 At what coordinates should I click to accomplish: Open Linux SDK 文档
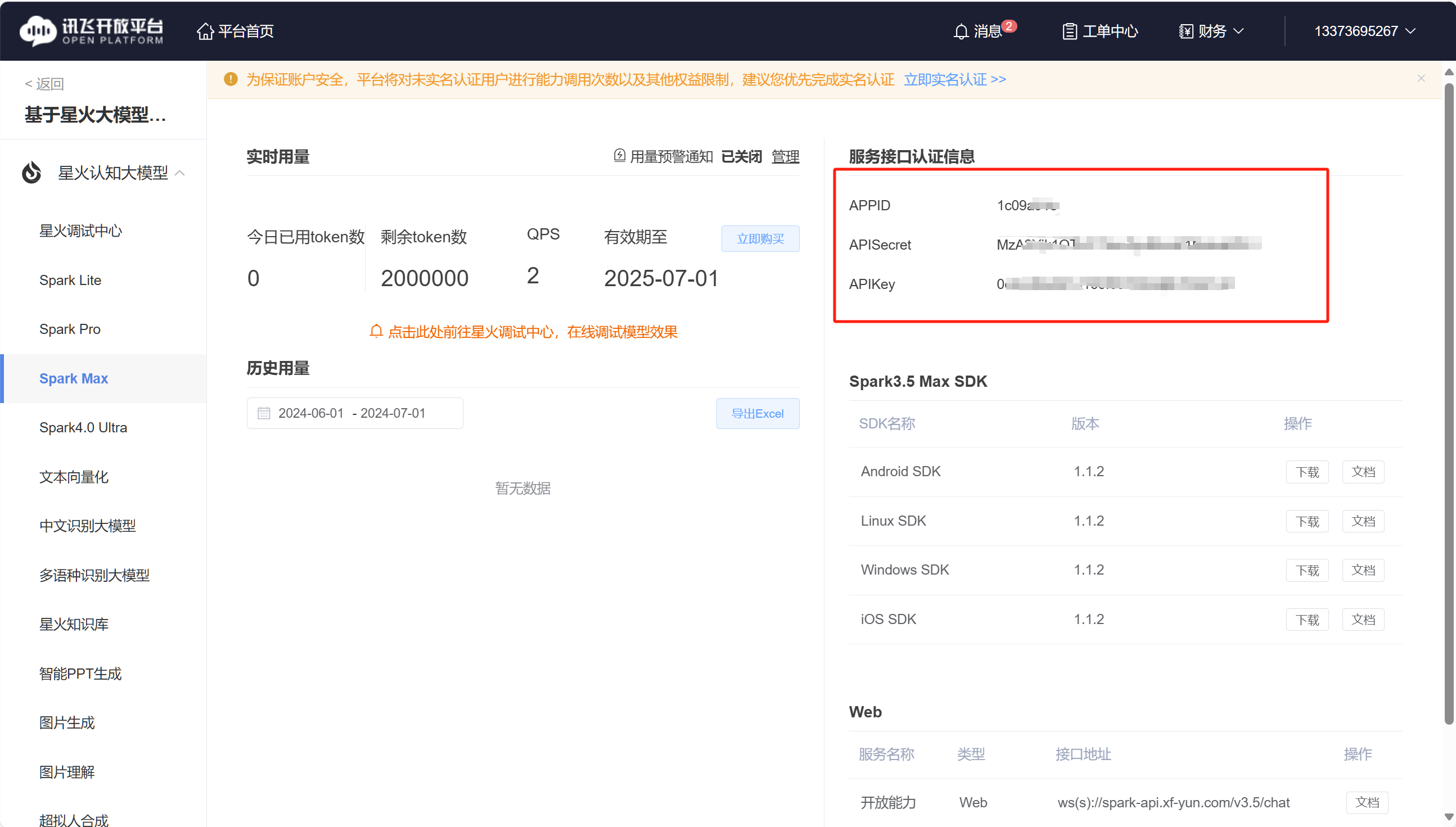1363,521
